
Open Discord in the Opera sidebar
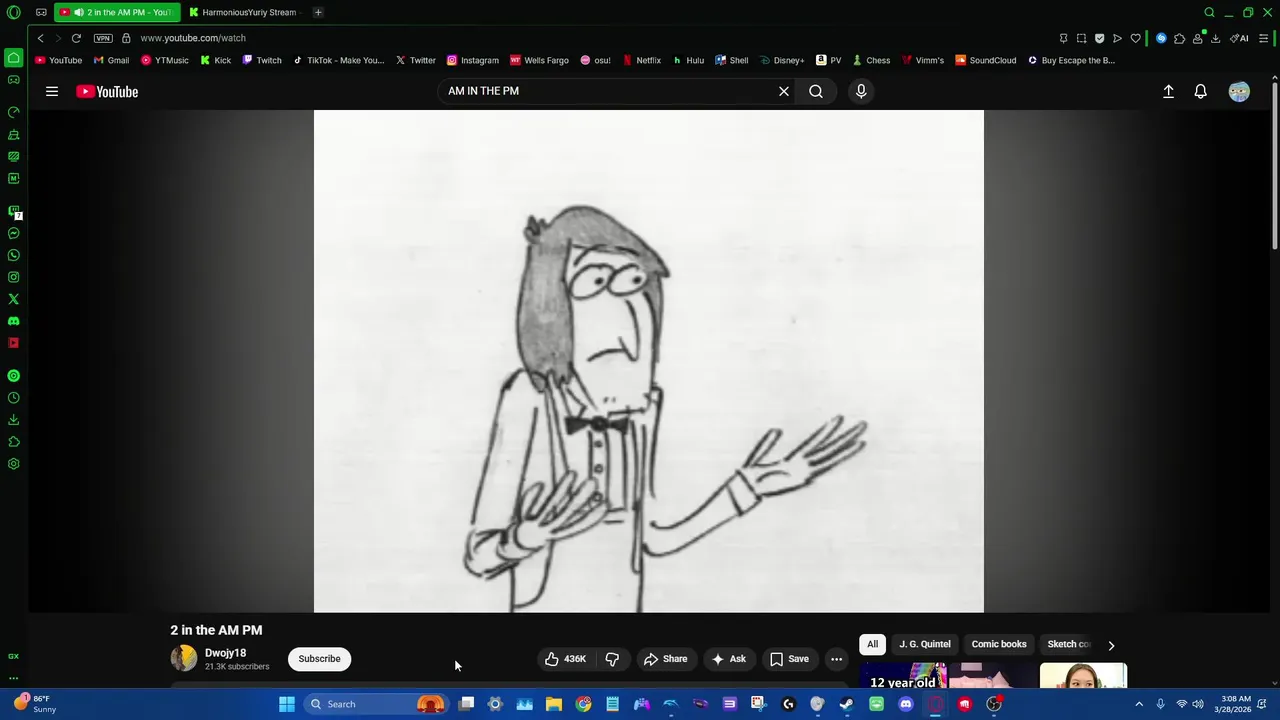[x=13, y=321]
